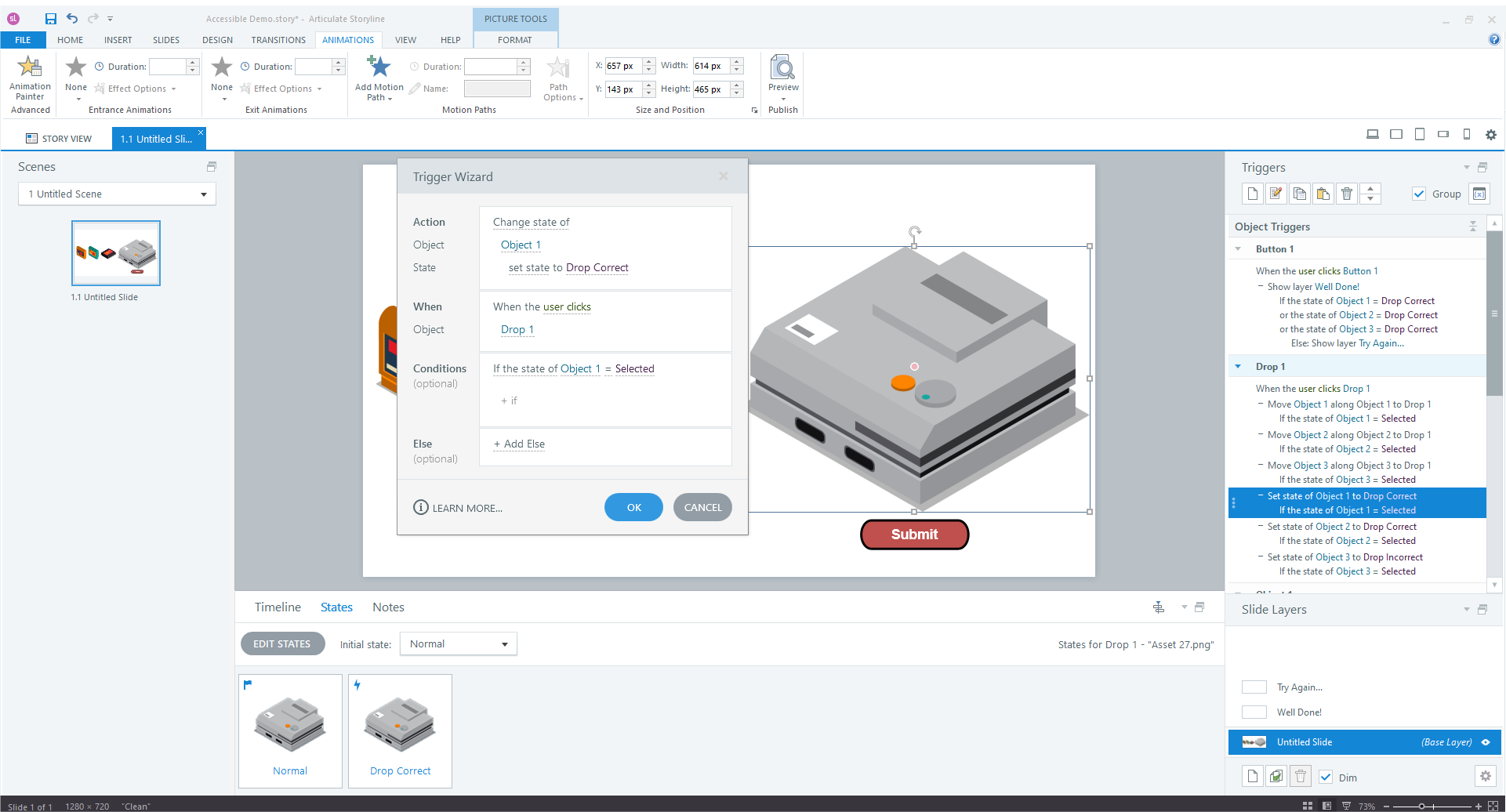The width and height of the screenshot is (1506, 812).
Task: Open the Size and Position dialog launcher
Action: (755, 111)
